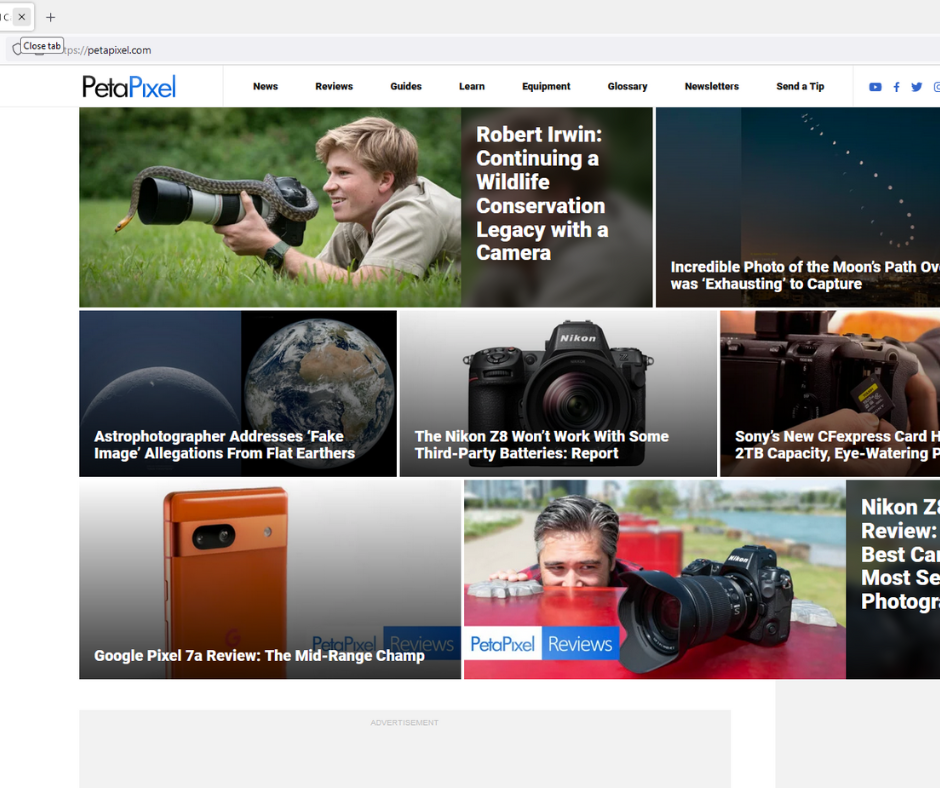Open the Learn menu item

click(472, 86)
